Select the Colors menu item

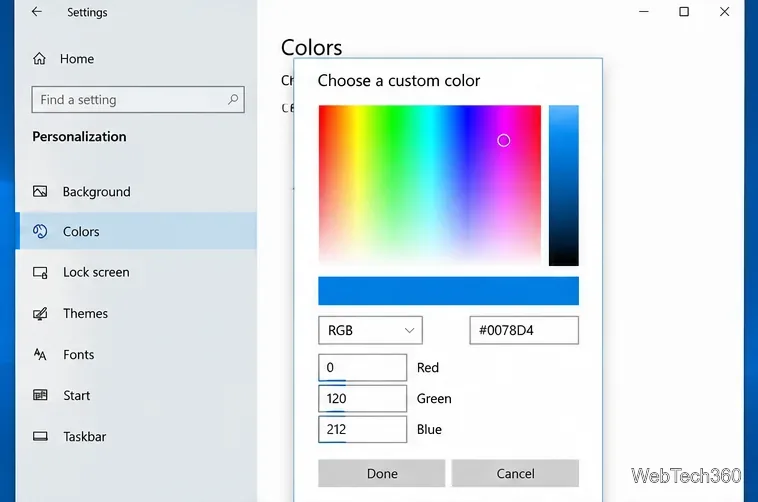point(138,231)
